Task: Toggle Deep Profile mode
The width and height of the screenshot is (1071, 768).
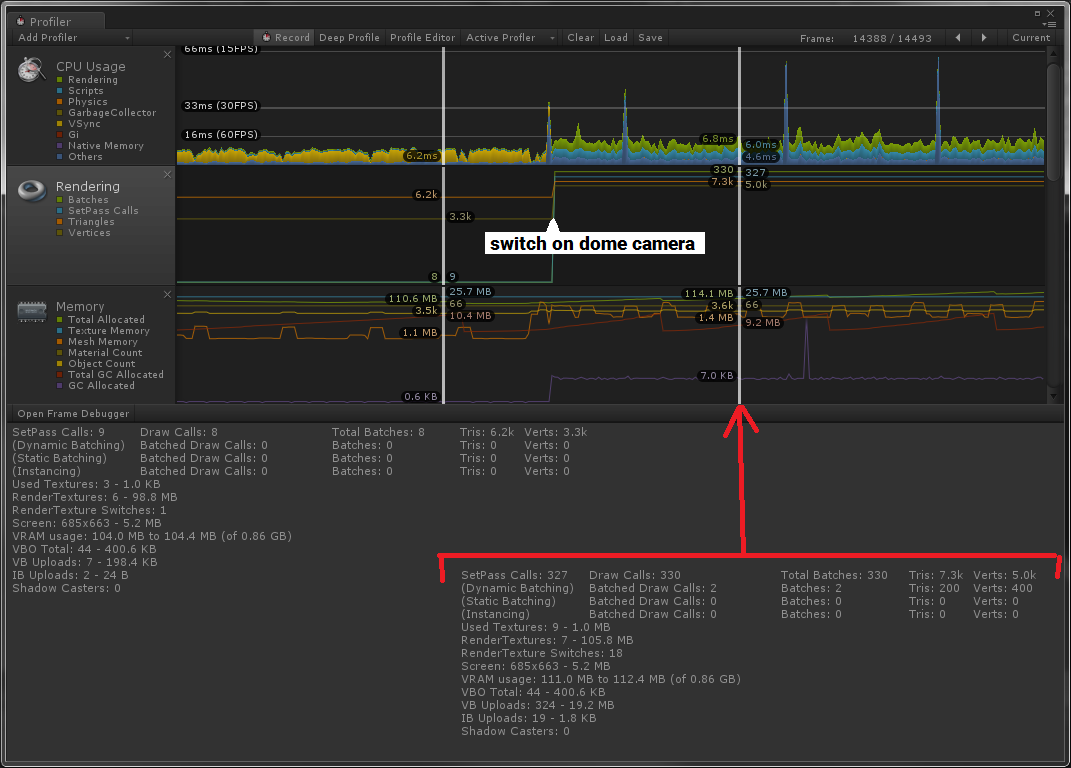Action: click(x=349, y=38)
